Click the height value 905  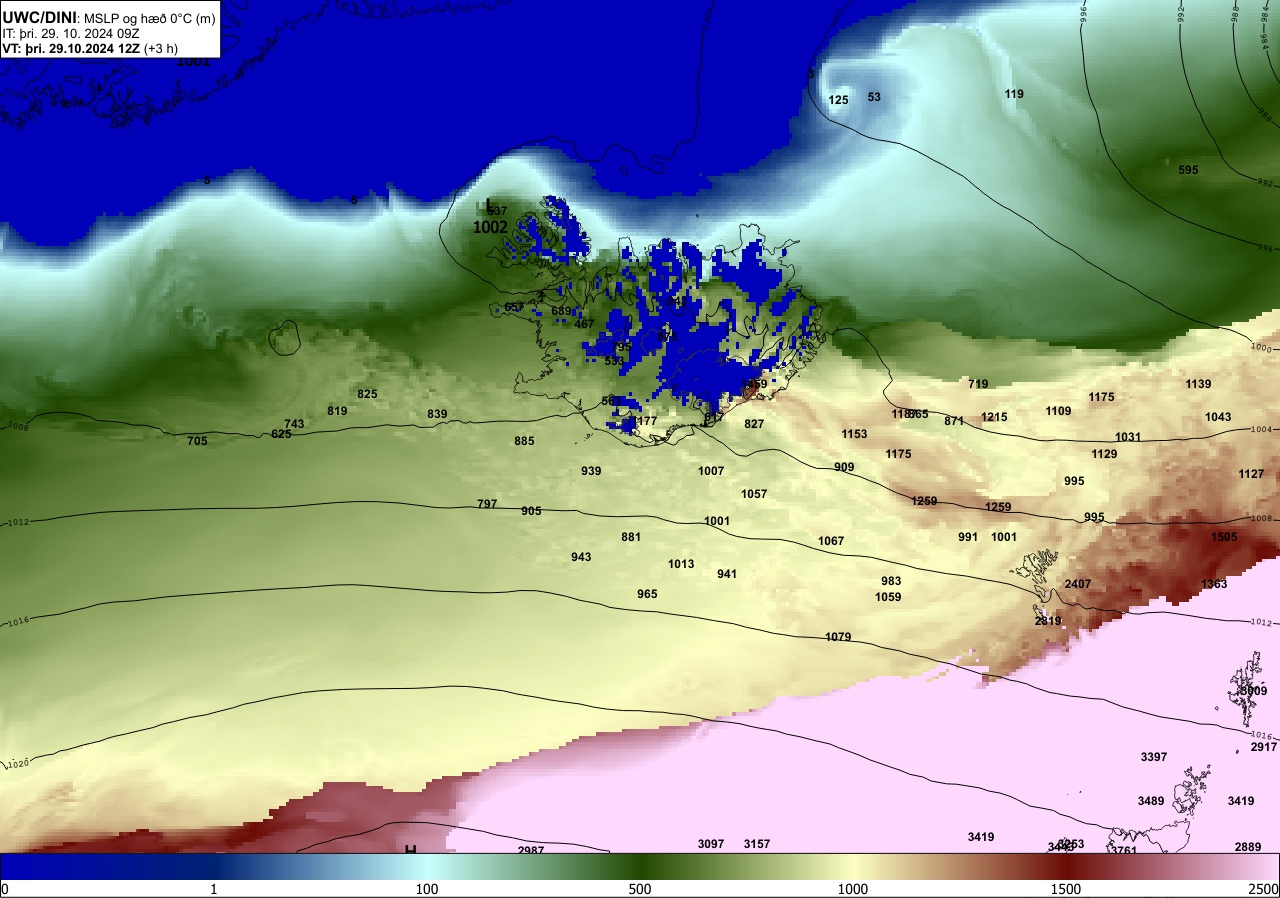coord(531,511)
